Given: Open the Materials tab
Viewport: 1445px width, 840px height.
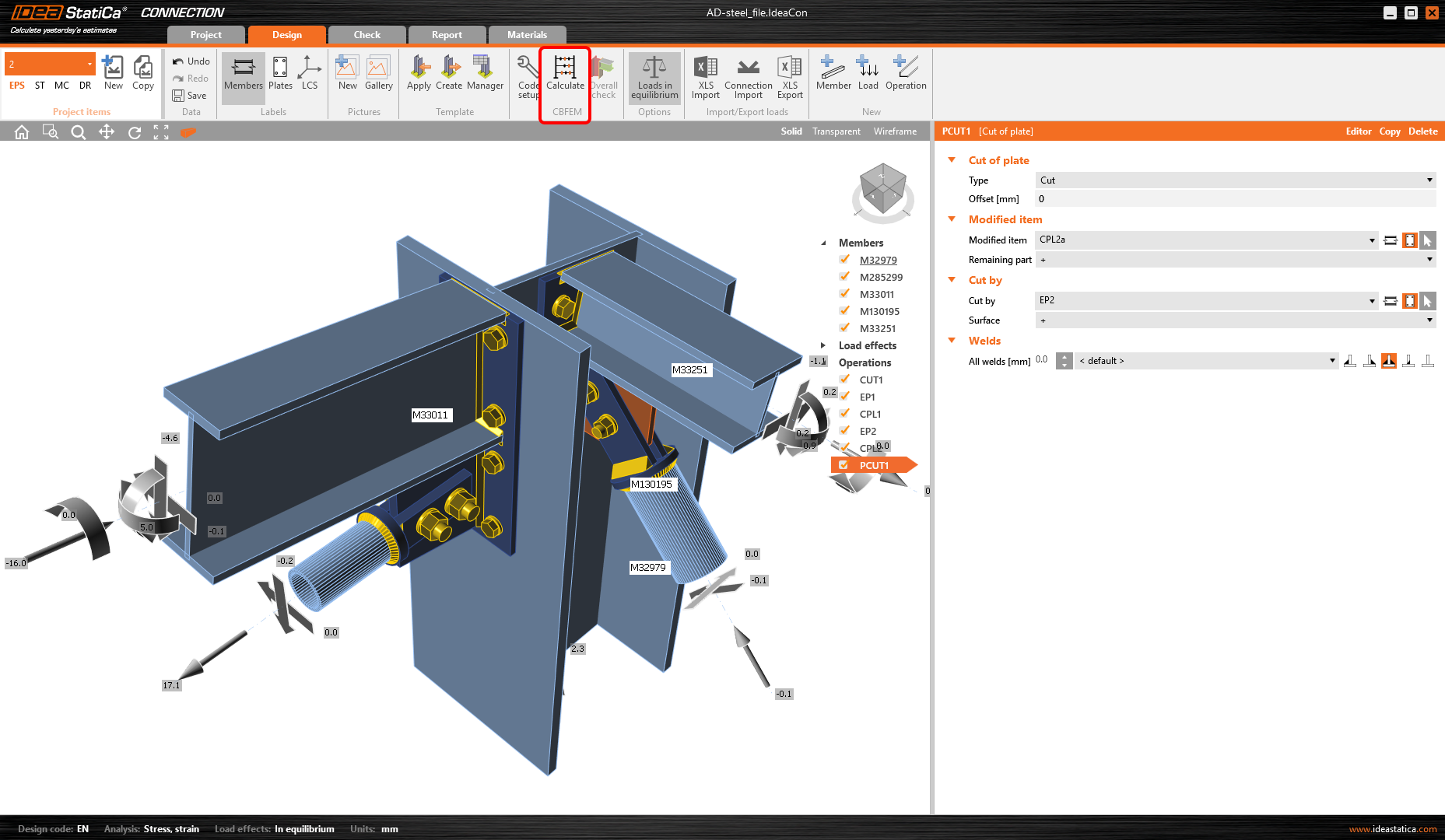Looking at the screenshot, I should (527, 35).
